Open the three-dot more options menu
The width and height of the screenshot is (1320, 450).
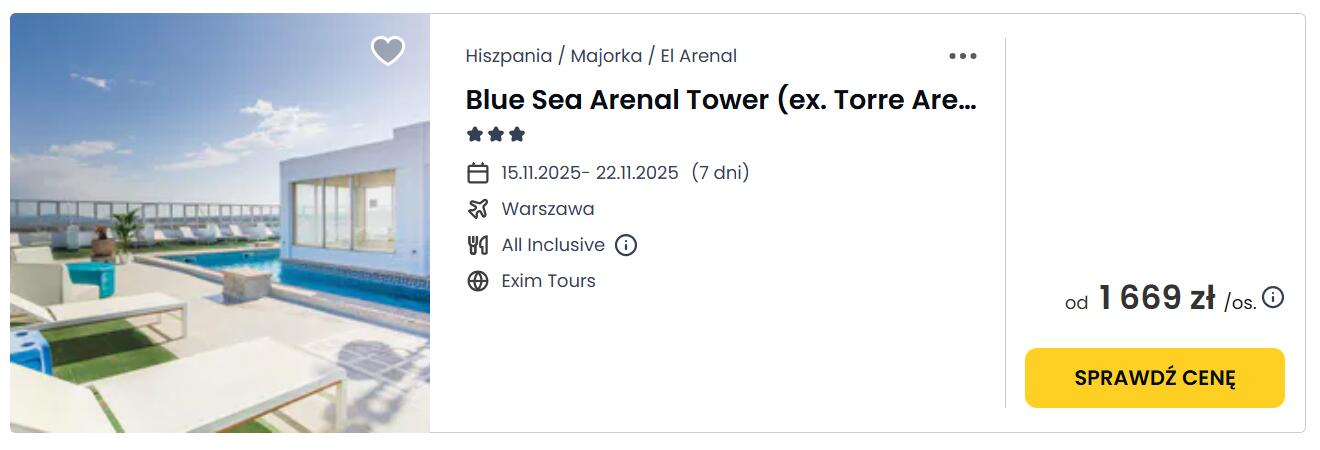(x=962, y=56)
